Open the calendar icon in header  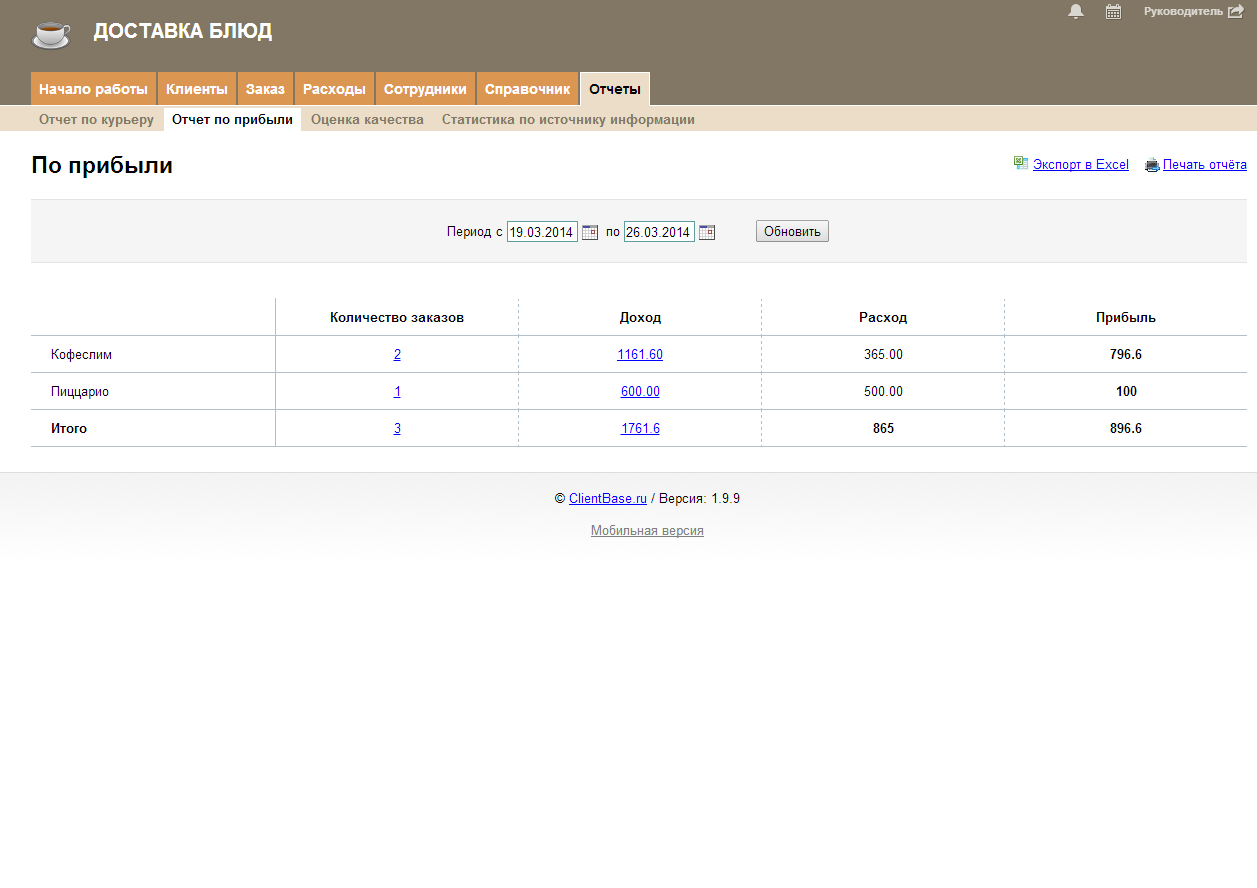point(1113,12)
